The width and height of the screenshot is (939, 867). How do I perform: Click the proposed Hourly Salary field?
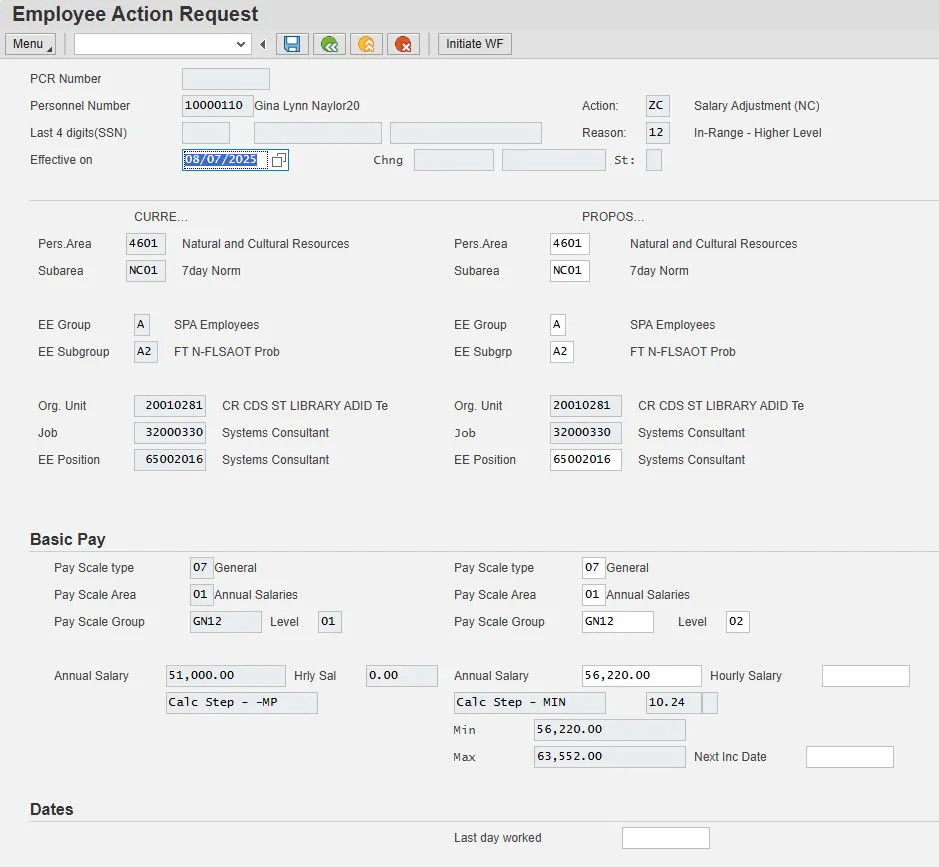[865, 676]
